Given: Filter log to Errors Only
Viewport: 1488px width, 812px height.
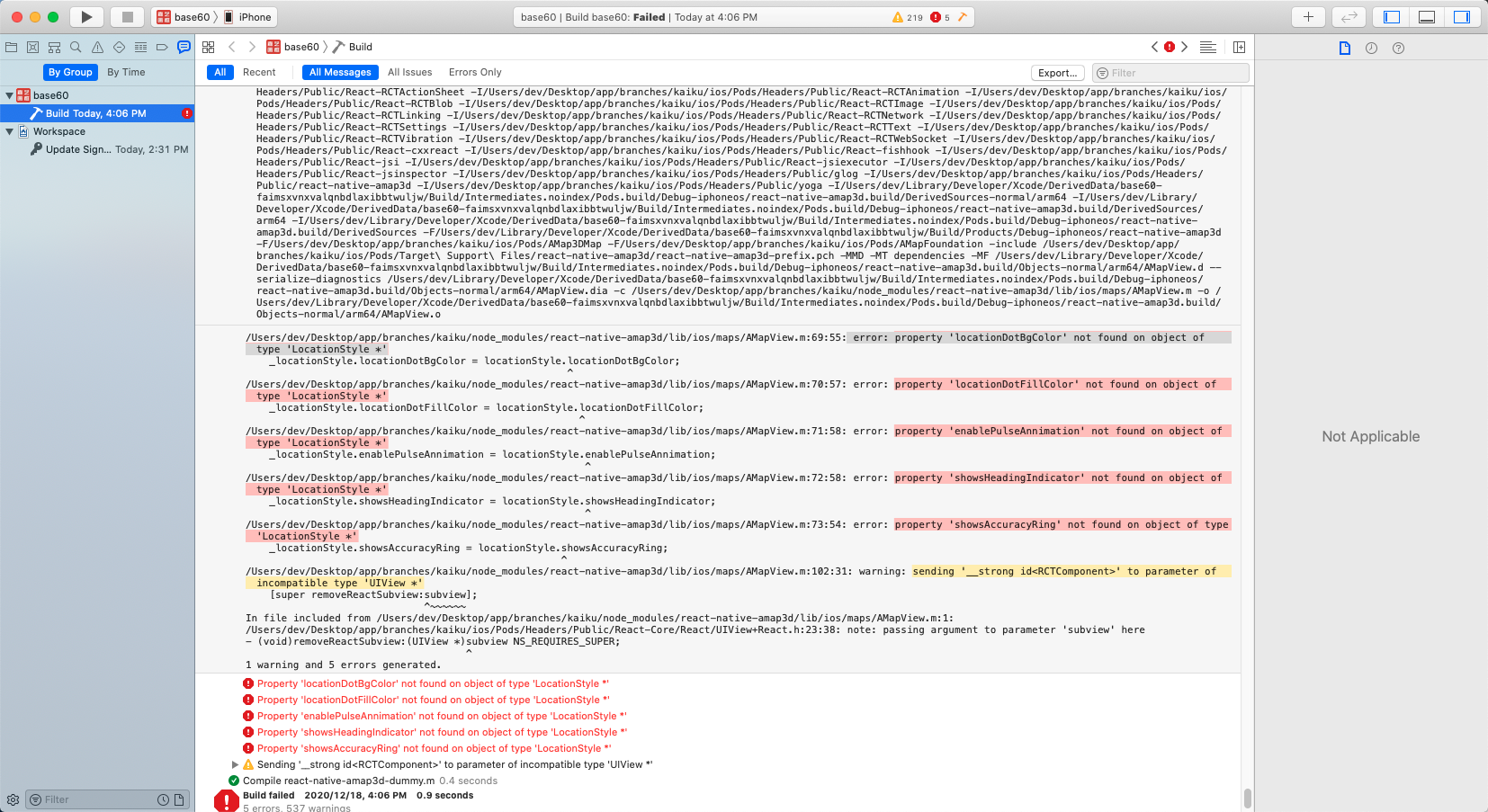Looking at the screenshot, I should pos(475,72).
